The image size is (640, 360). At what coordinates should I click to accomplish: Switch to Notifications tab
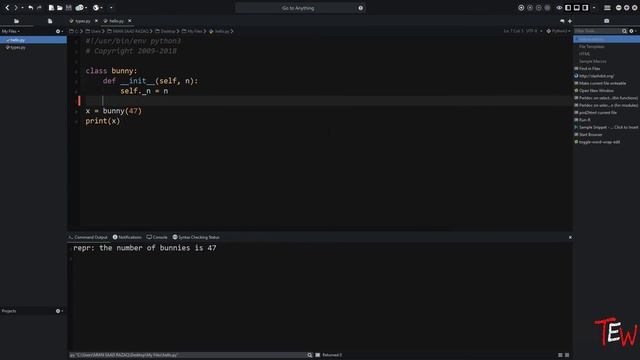(x=127, y=237)
